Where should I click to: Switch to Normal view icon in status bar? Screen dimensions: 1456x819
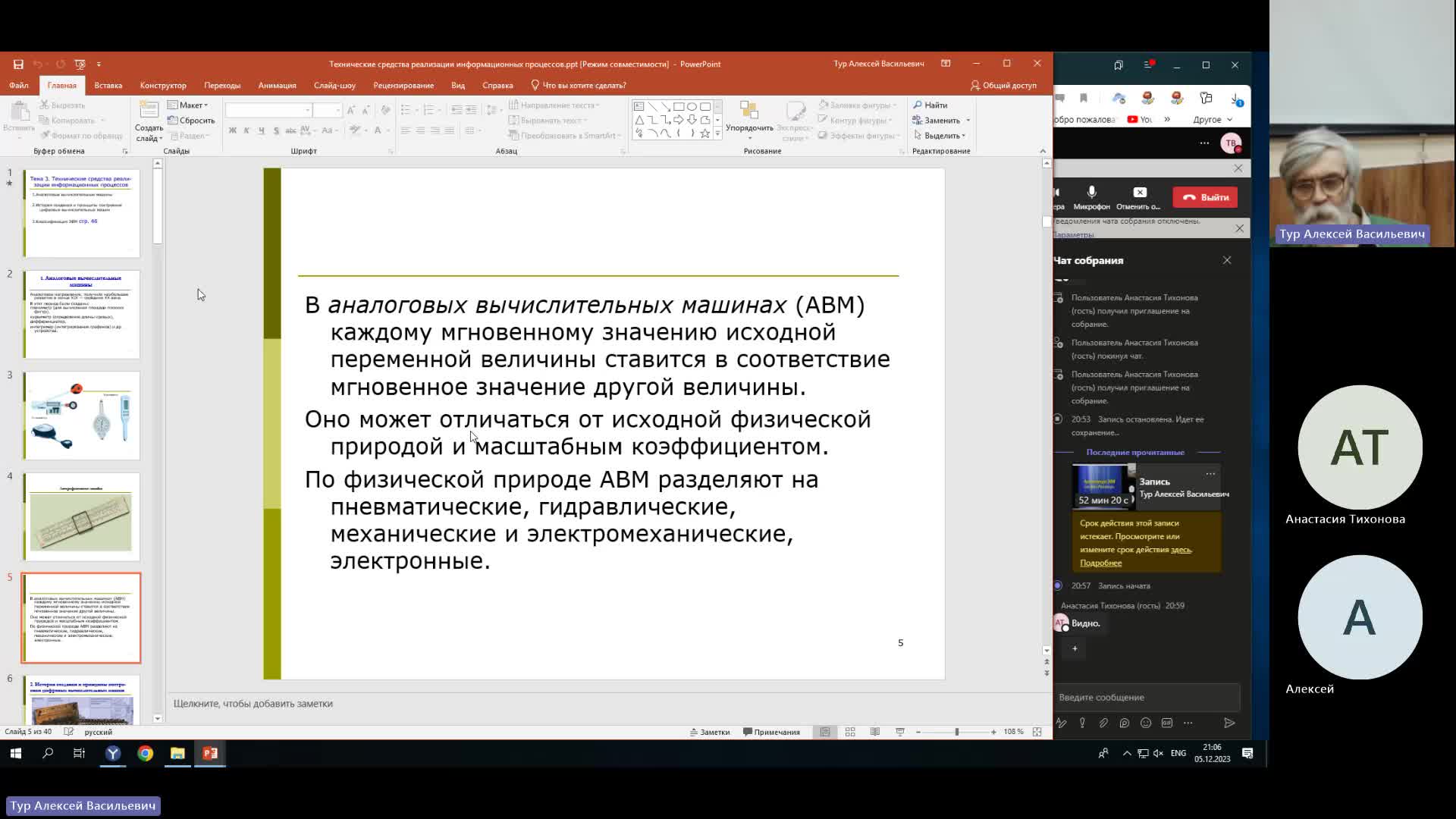coord(825,732)
